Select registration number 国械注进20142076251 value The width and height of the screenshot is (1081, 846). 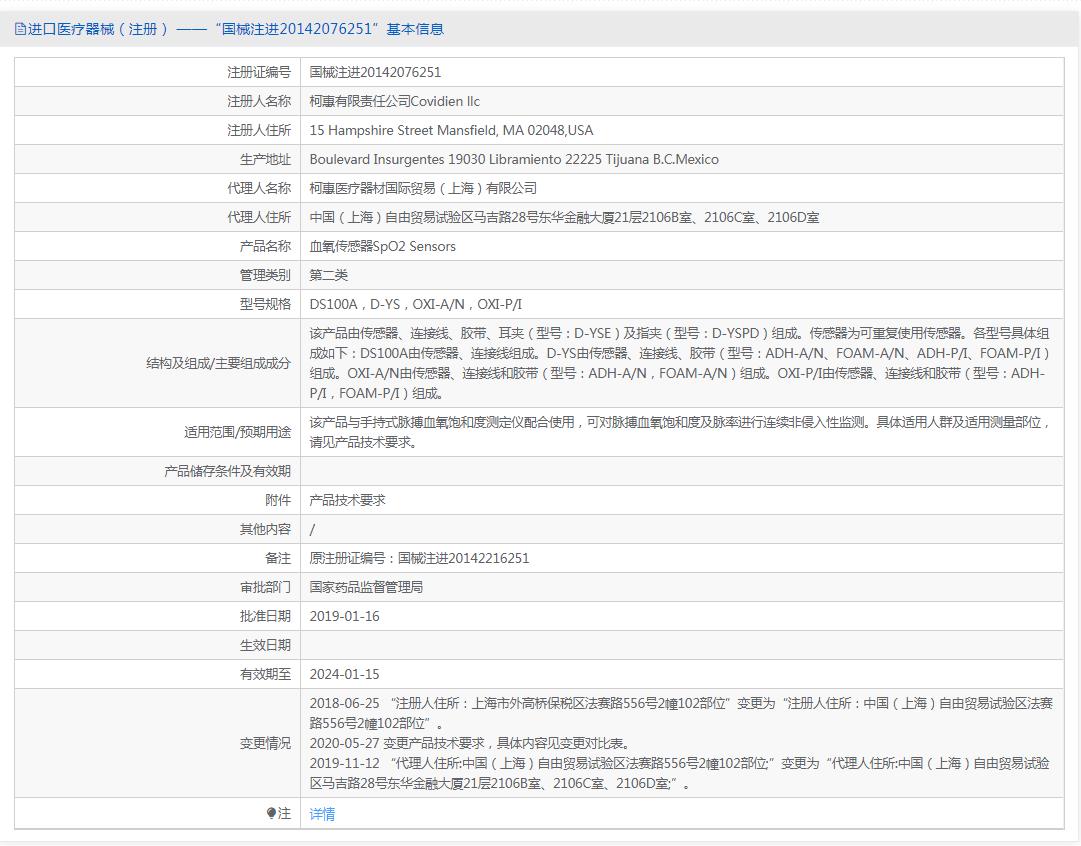point(375,72)
